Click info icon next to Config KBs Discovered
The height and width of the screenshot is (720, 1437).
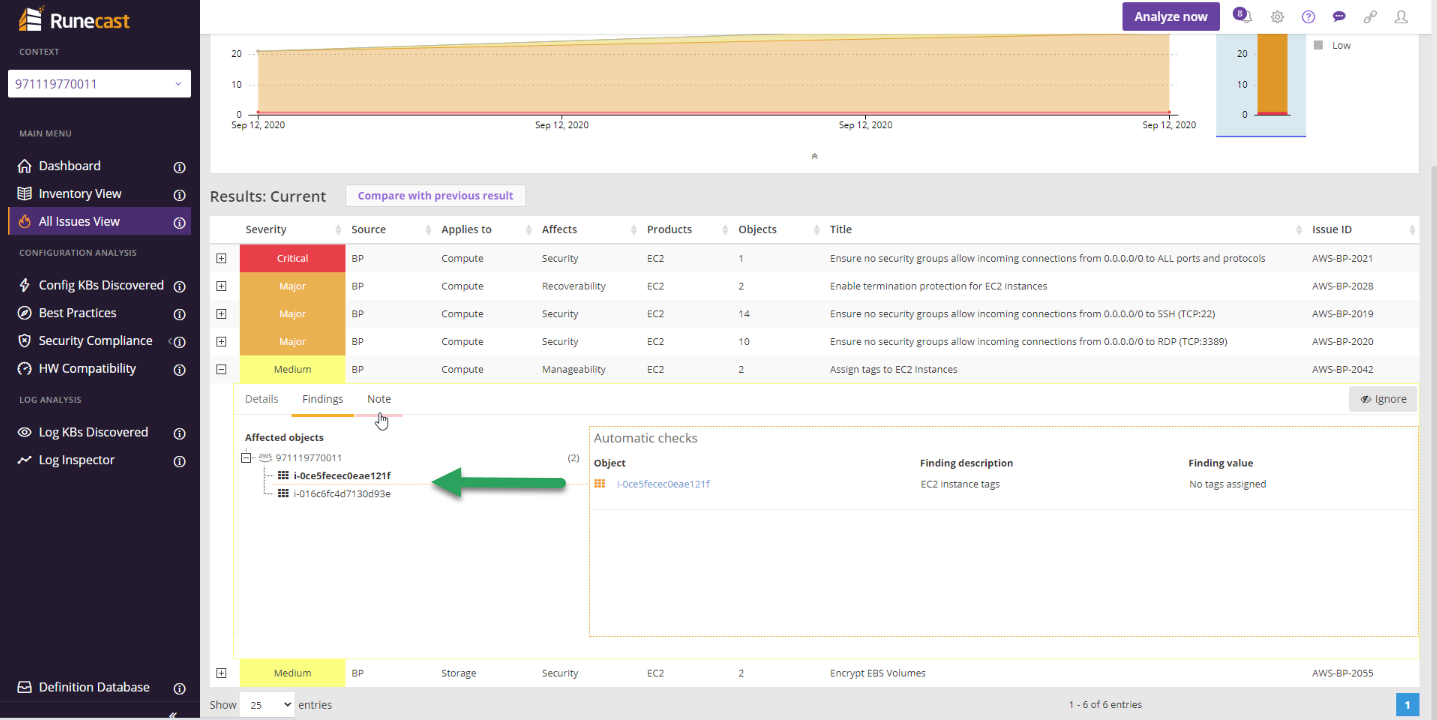[180, 286]
